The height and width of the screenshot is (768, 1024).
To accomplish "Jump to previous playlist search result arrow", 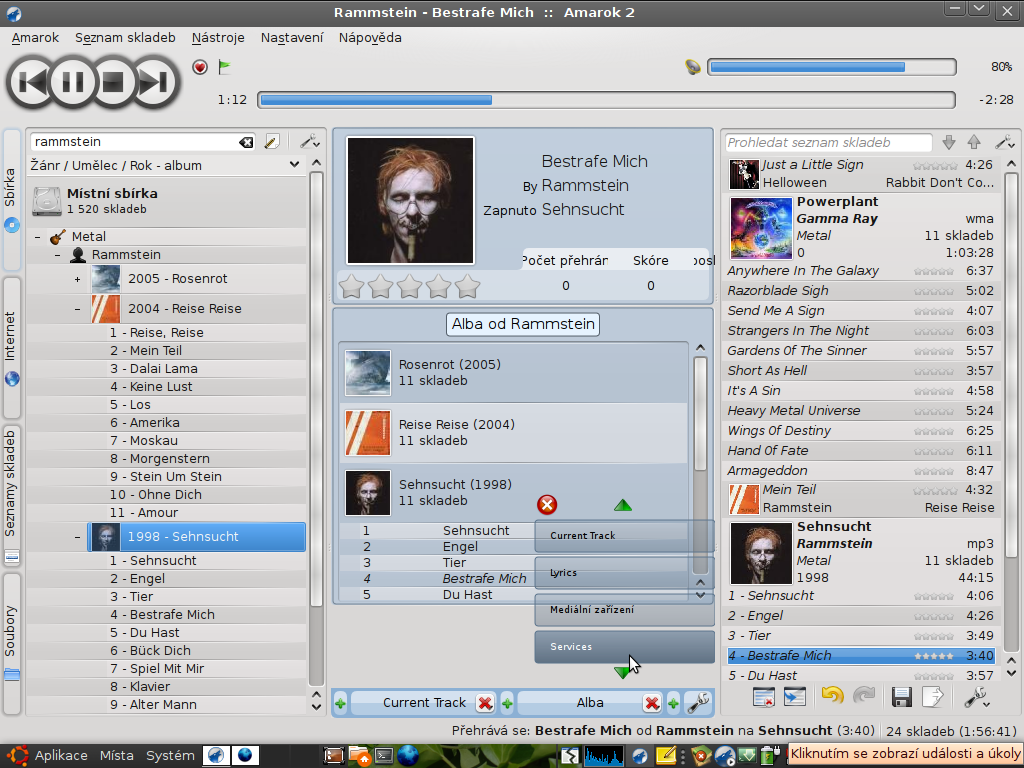I will (974, 142).
